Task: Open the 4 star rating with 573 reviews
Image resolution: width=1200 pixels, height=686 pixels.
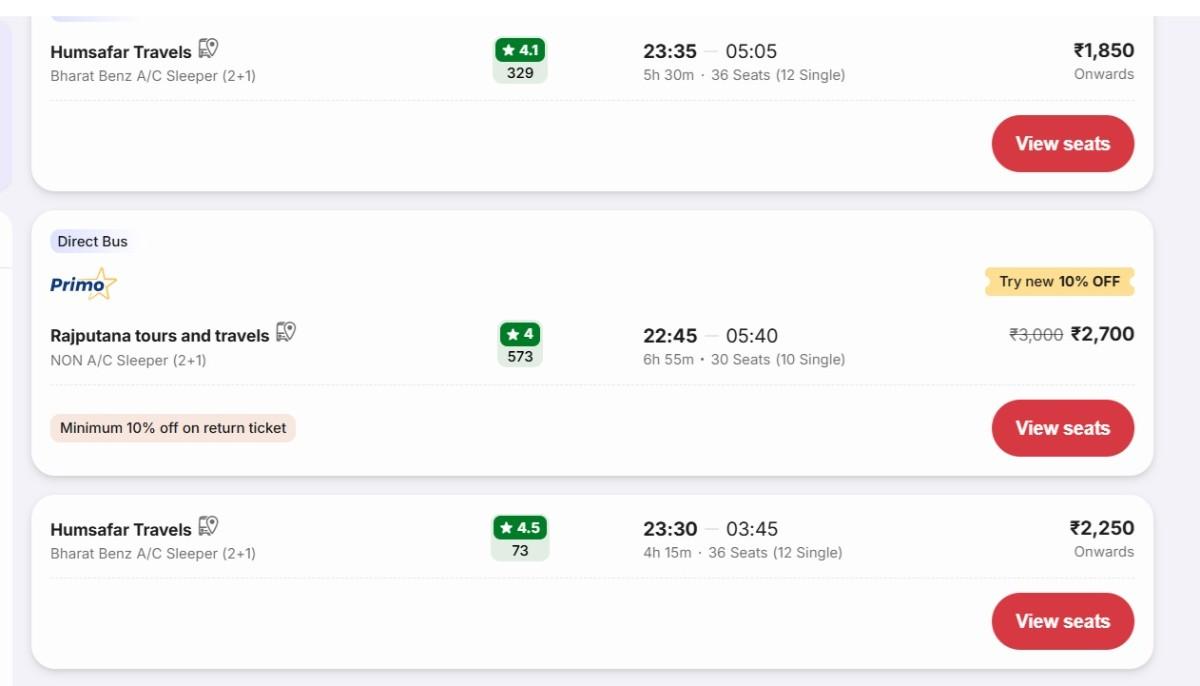Action: [520, 344]
